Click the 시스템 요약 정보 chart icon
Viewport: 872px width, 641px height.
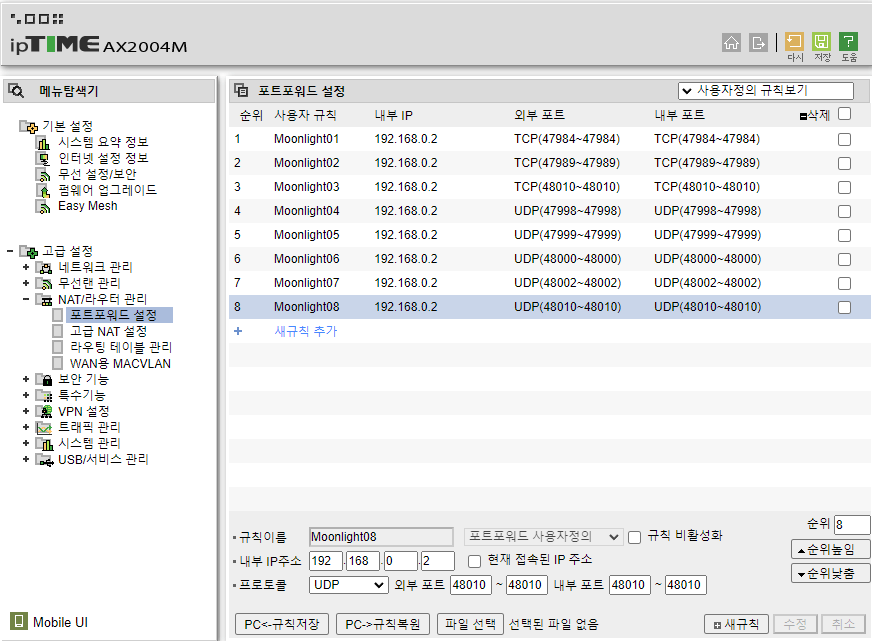[43, 143]
